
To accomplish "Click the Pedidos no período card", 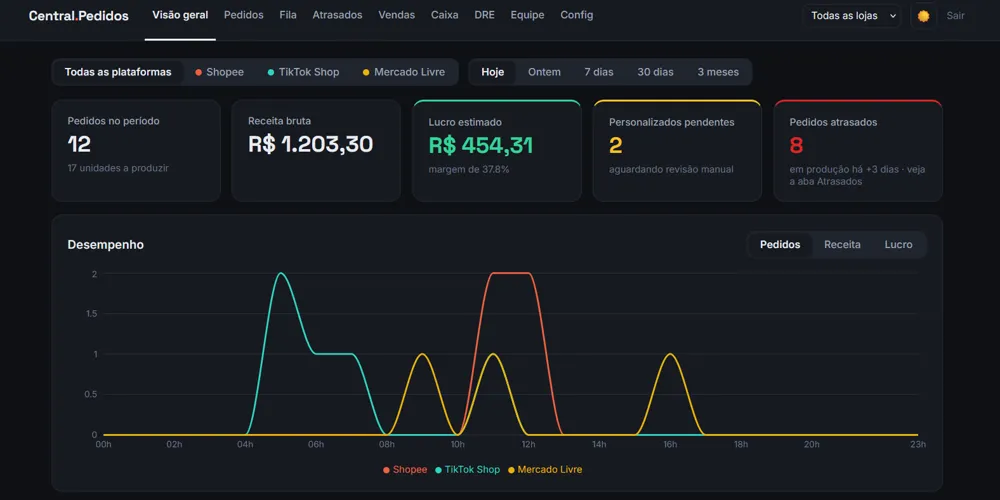I will [136, 151].
